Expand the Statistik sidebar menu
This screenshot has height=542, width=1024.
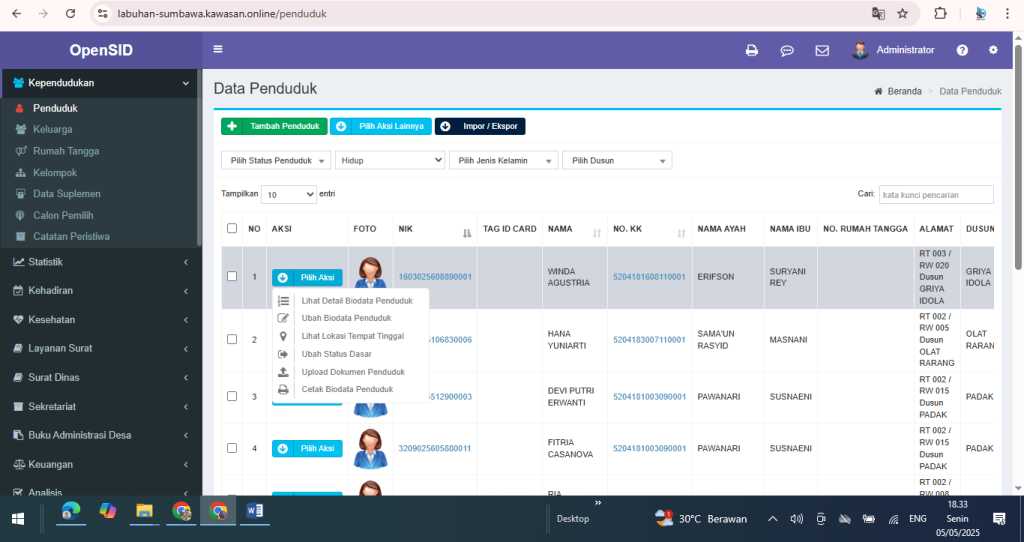(101, 262)
